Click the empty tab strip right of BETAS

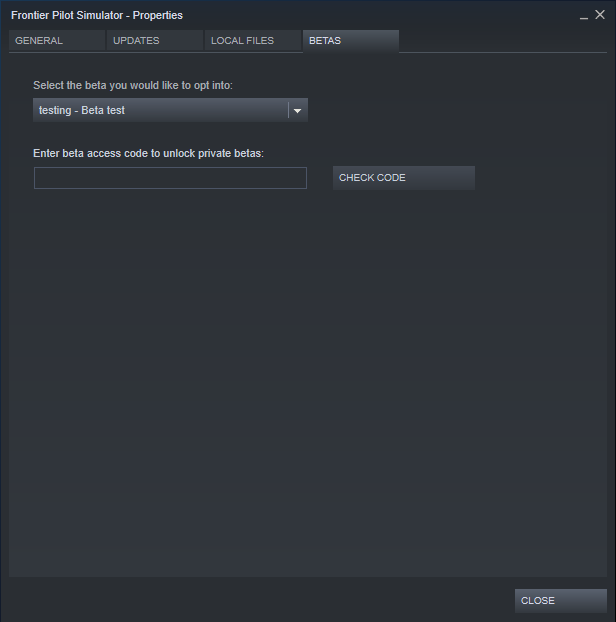click(503, 40)
